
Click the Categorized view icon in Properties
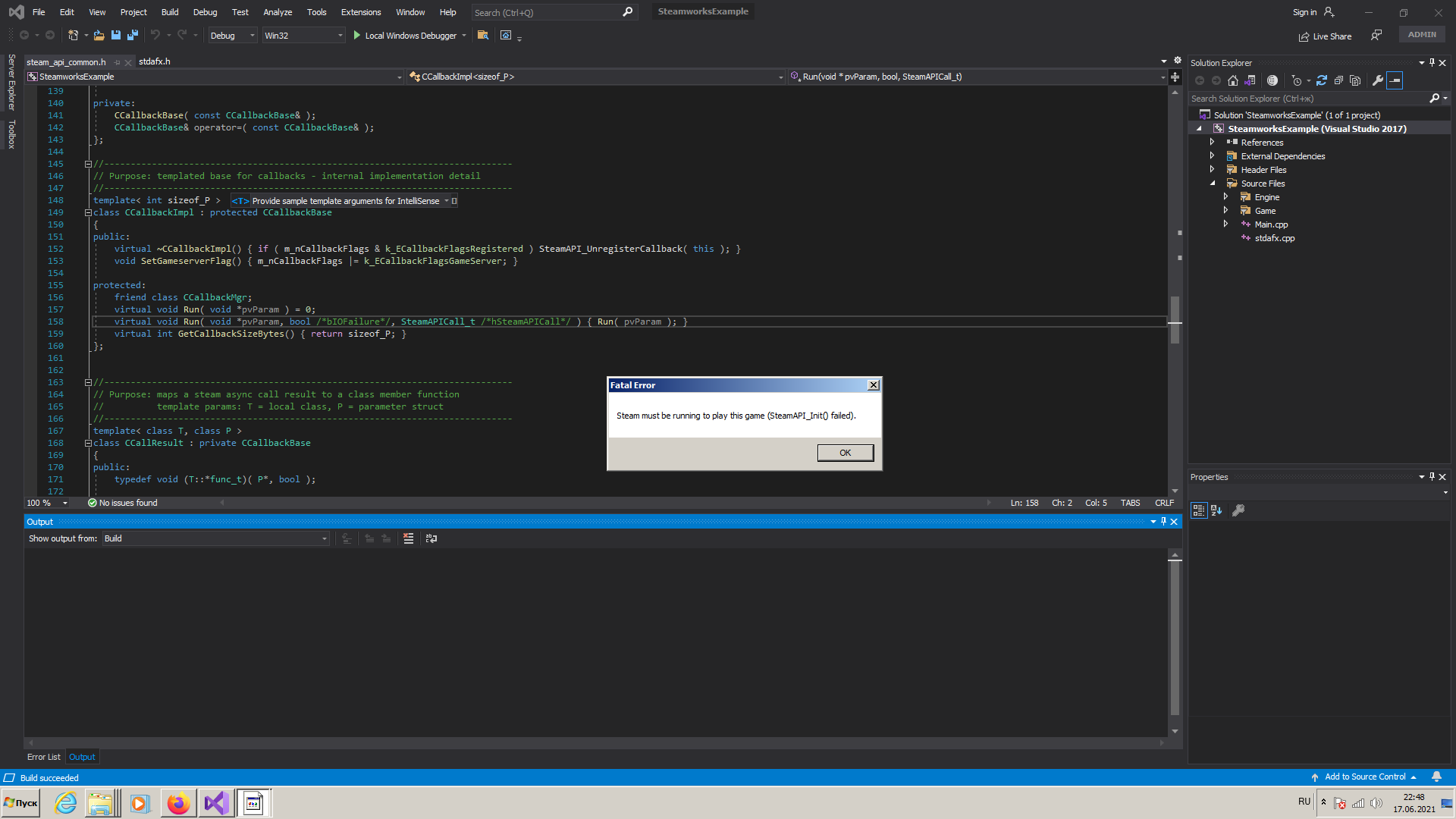click(x=1199, y=510)
